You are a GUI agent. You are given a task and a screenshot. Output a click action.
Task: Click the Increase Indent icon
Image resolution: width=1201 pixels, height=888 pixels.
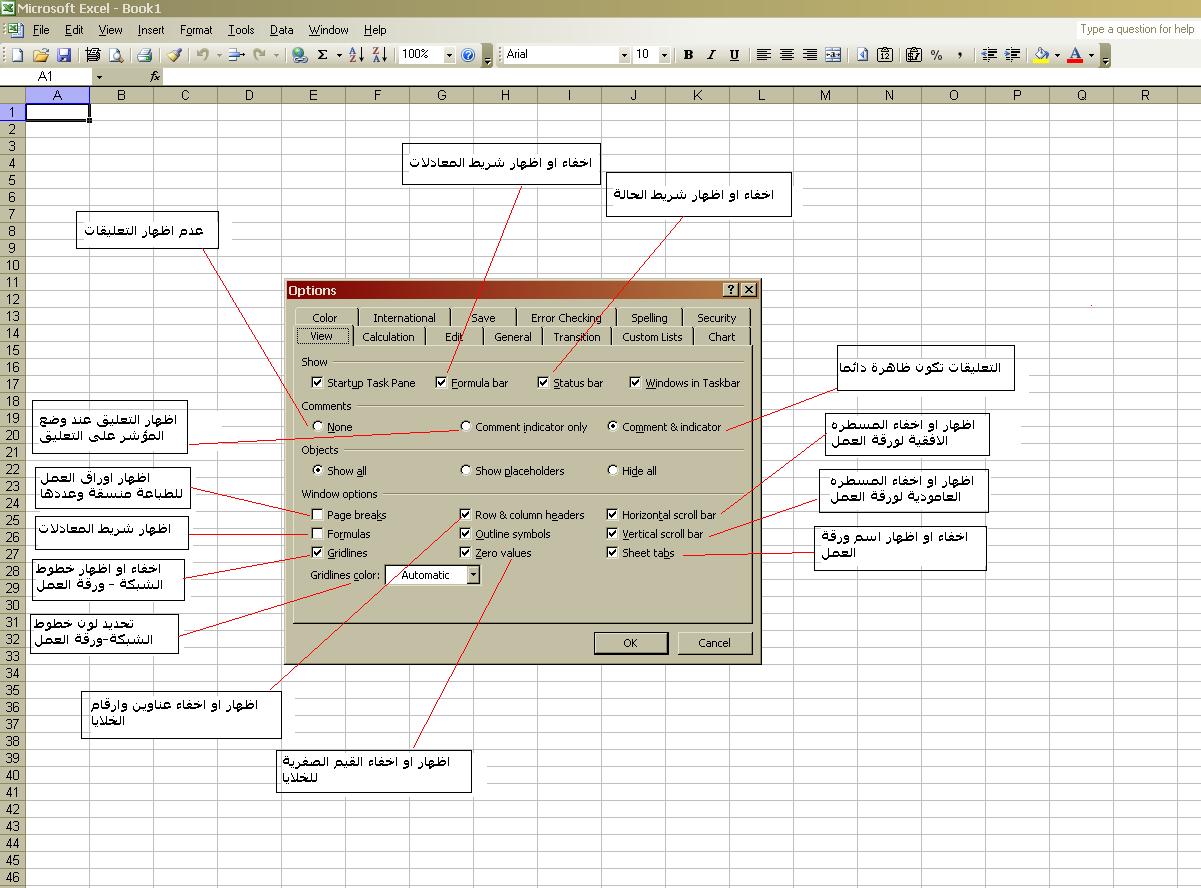click(1012, 55)
